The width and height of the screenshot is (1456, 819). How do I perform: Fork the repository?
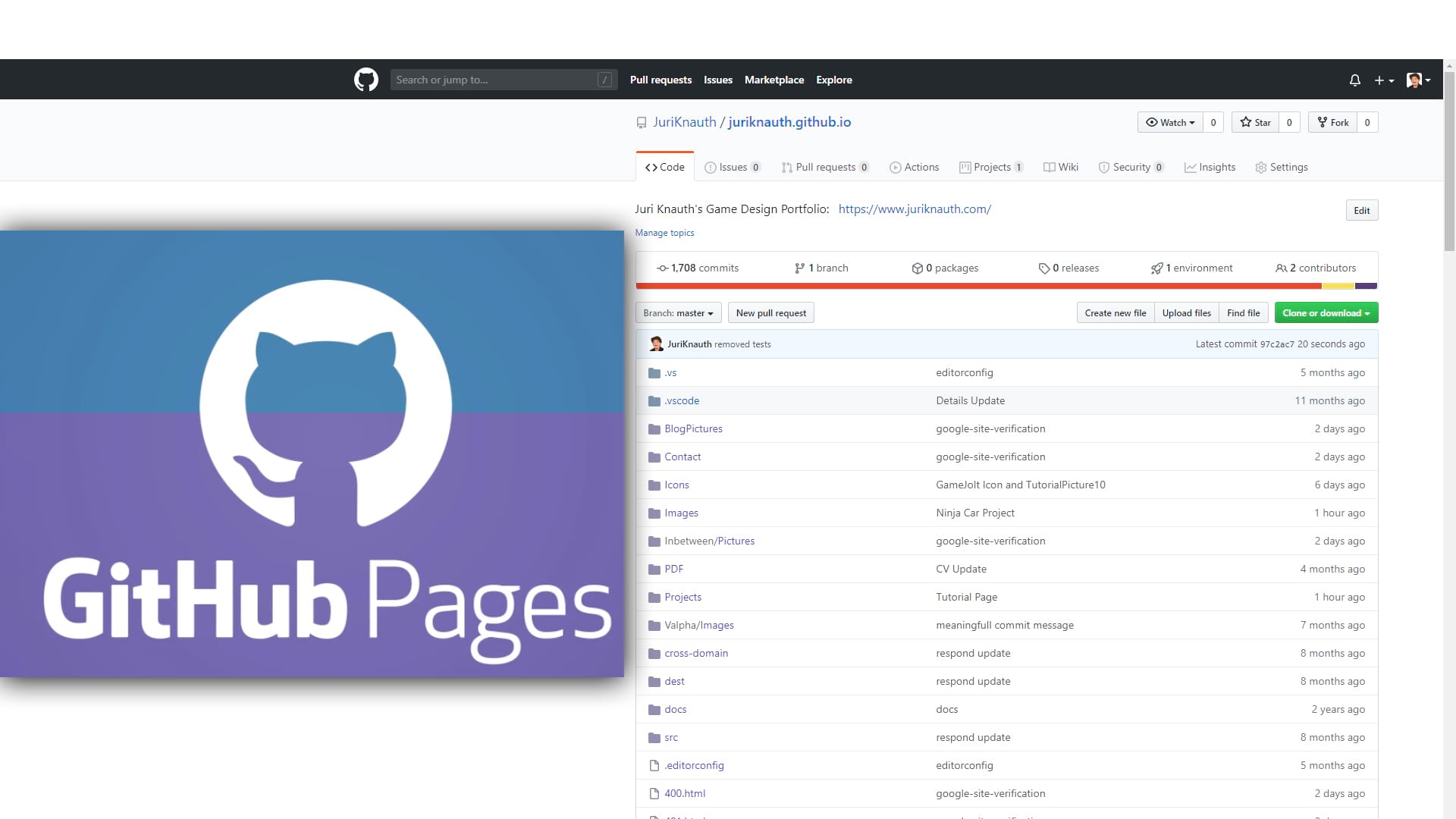[x=1332, y=122]
